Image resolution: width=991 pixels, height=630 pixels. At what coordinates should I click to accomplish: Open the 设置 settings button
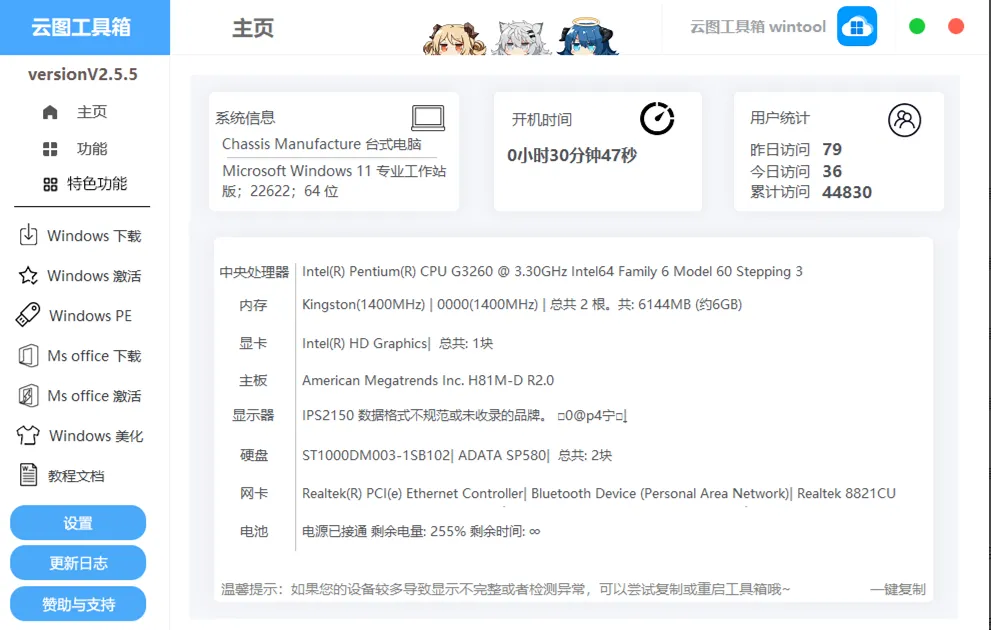click(77, 522)
